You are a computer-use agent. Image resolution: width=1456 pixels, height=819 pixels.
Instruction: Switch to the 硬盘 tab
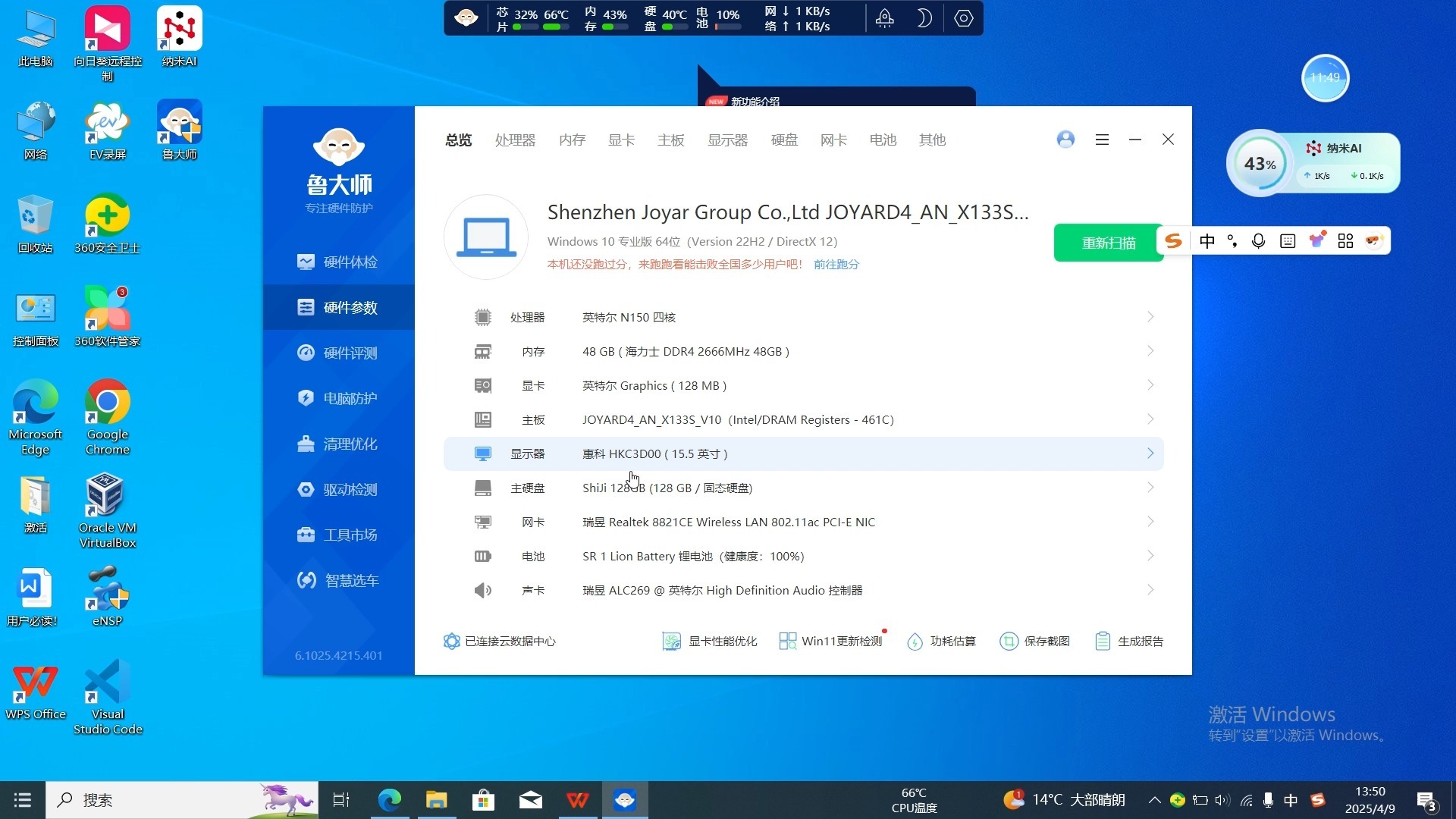tap(784, 140)
